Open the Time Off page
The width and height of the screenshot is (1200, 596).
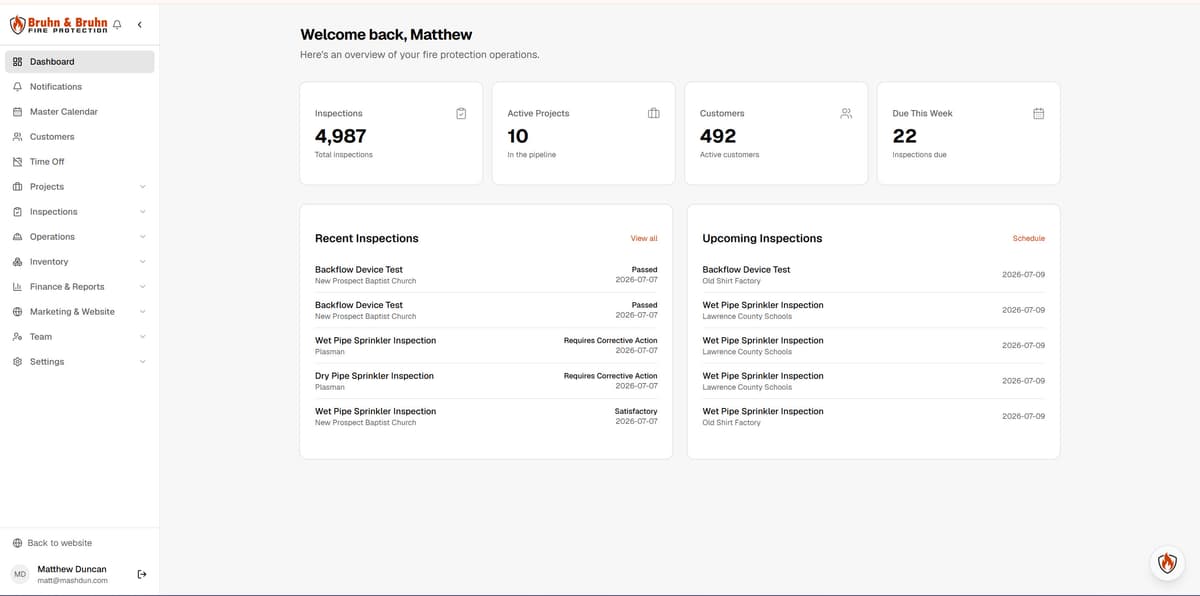(x=80, y=162)
